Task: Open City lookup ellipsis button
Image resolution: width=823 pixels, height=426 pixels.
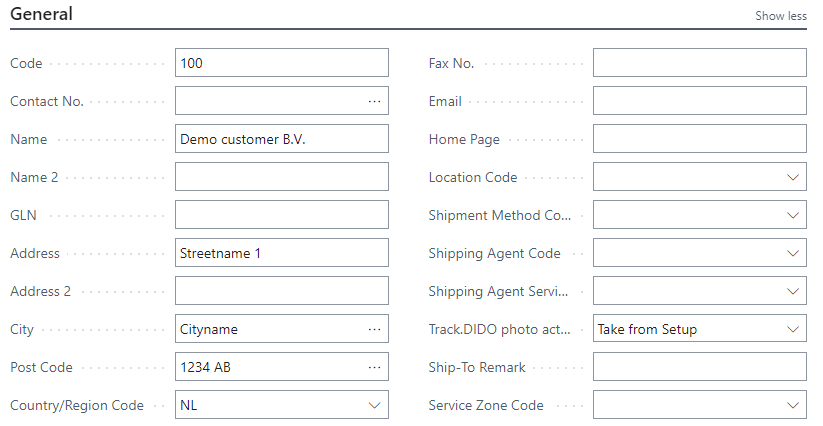Action: pyautogui.click(x=374, y=329)
